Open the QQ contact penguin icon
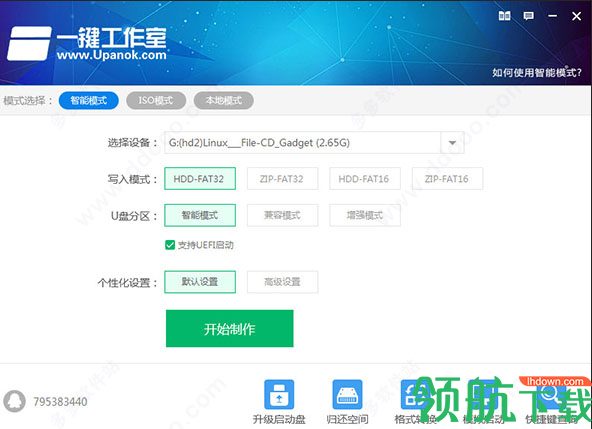 tap(14, 401)
